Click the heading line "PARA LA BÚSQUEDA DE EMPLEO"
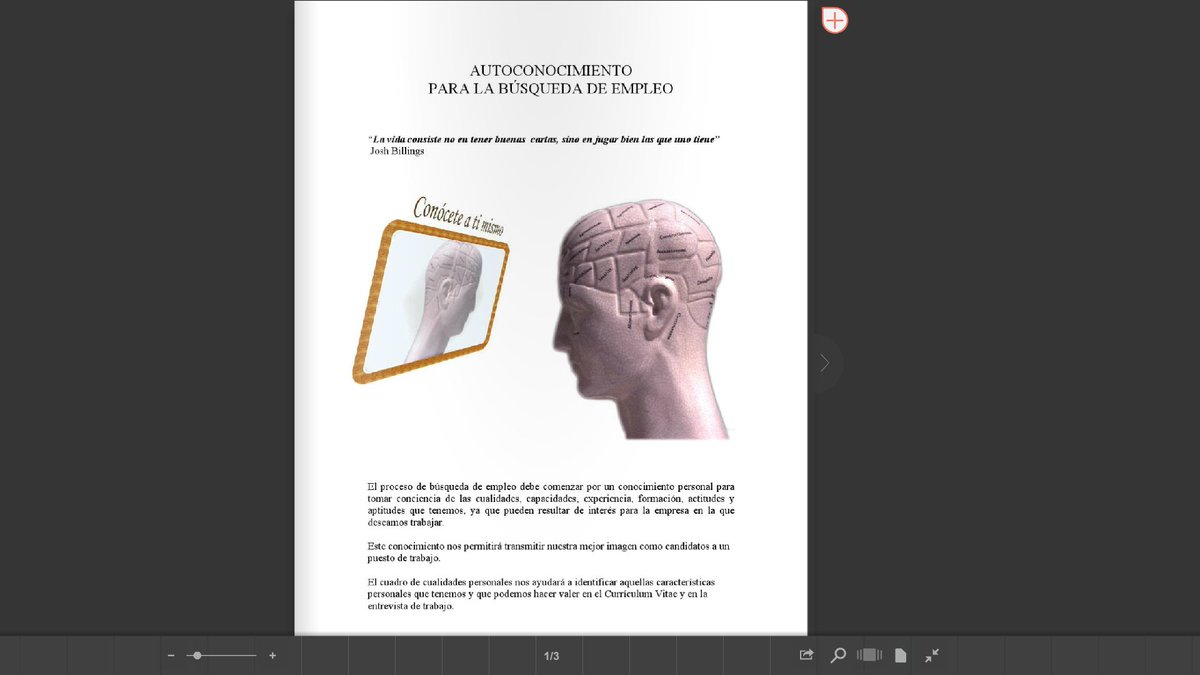The image size is (1200, 675). tap(551, 88)
